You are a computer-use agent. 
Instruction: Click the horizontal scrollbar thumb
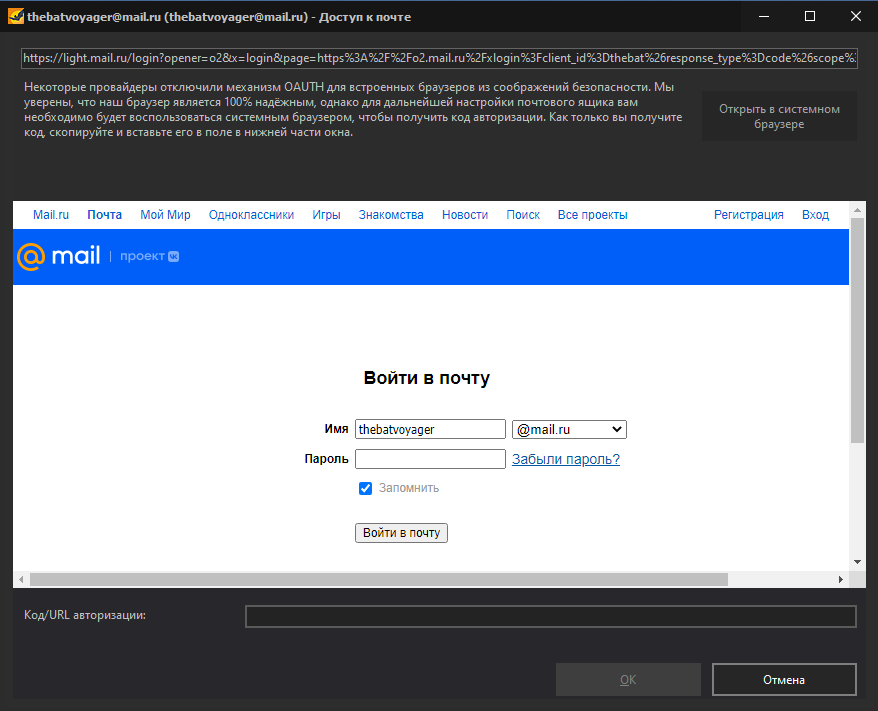[x=379, y=579]
